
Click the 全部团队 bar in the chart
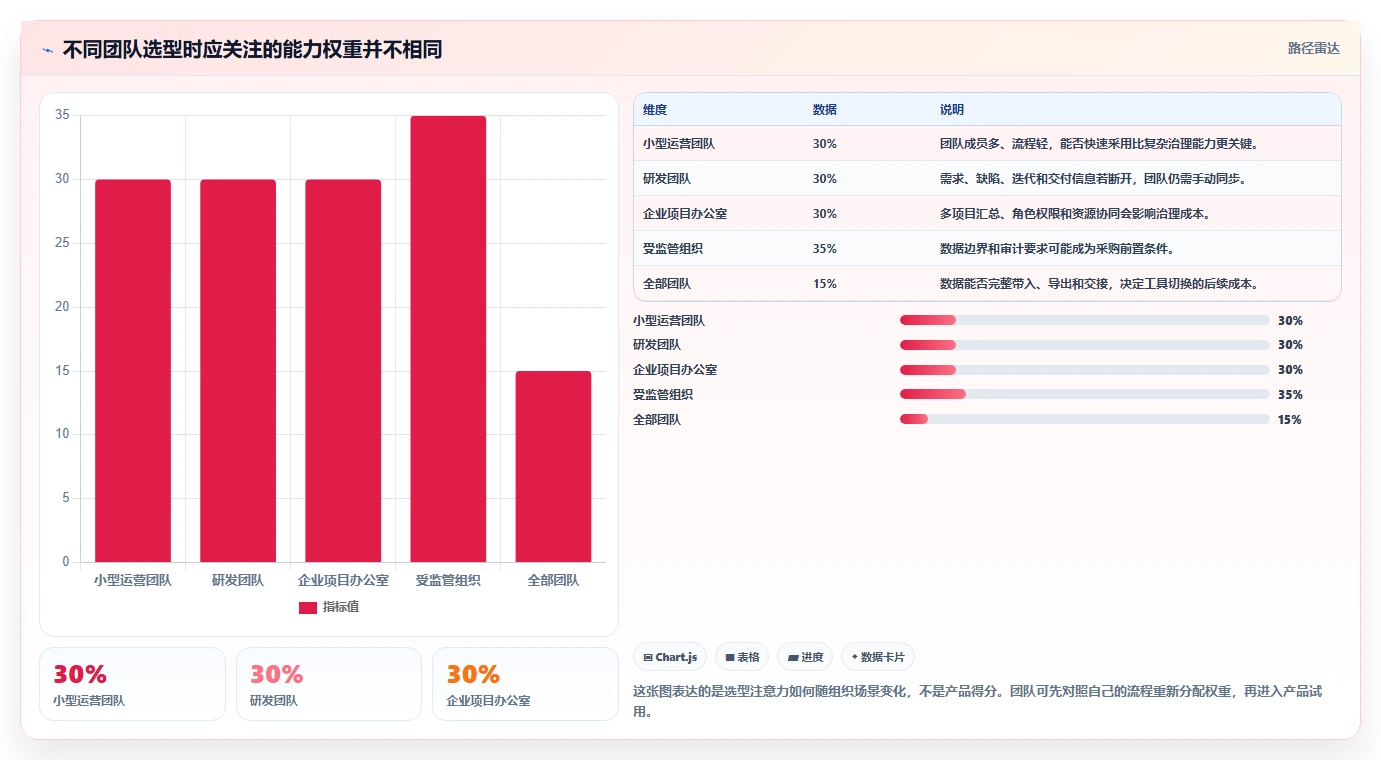click(x=553, y=467)
